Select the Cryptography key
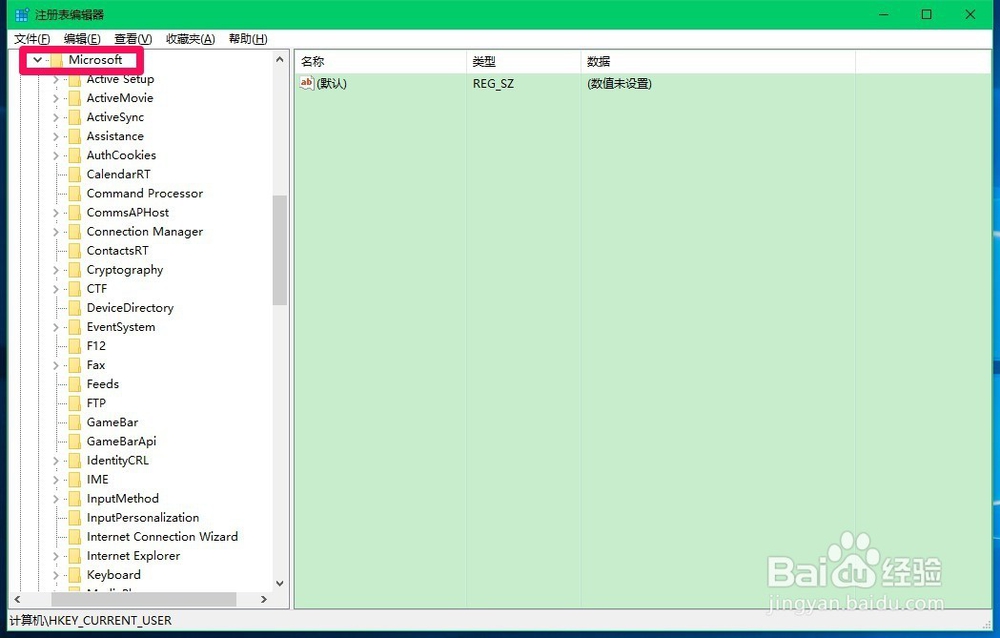 click(x=125, y=271)
